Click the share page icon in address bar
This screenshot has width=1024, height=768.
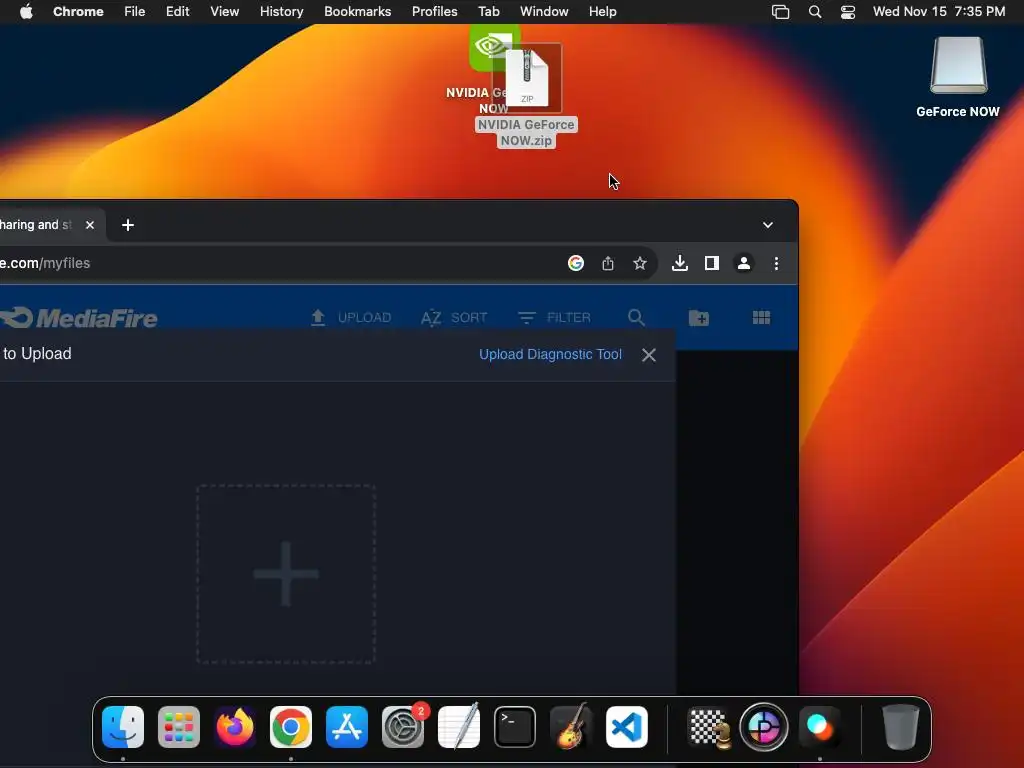point(607,263)
